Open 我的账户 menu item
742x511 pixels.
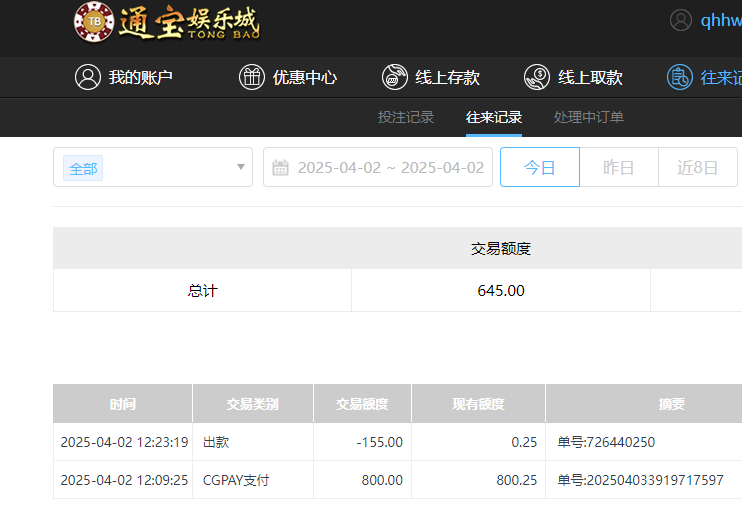141,77
